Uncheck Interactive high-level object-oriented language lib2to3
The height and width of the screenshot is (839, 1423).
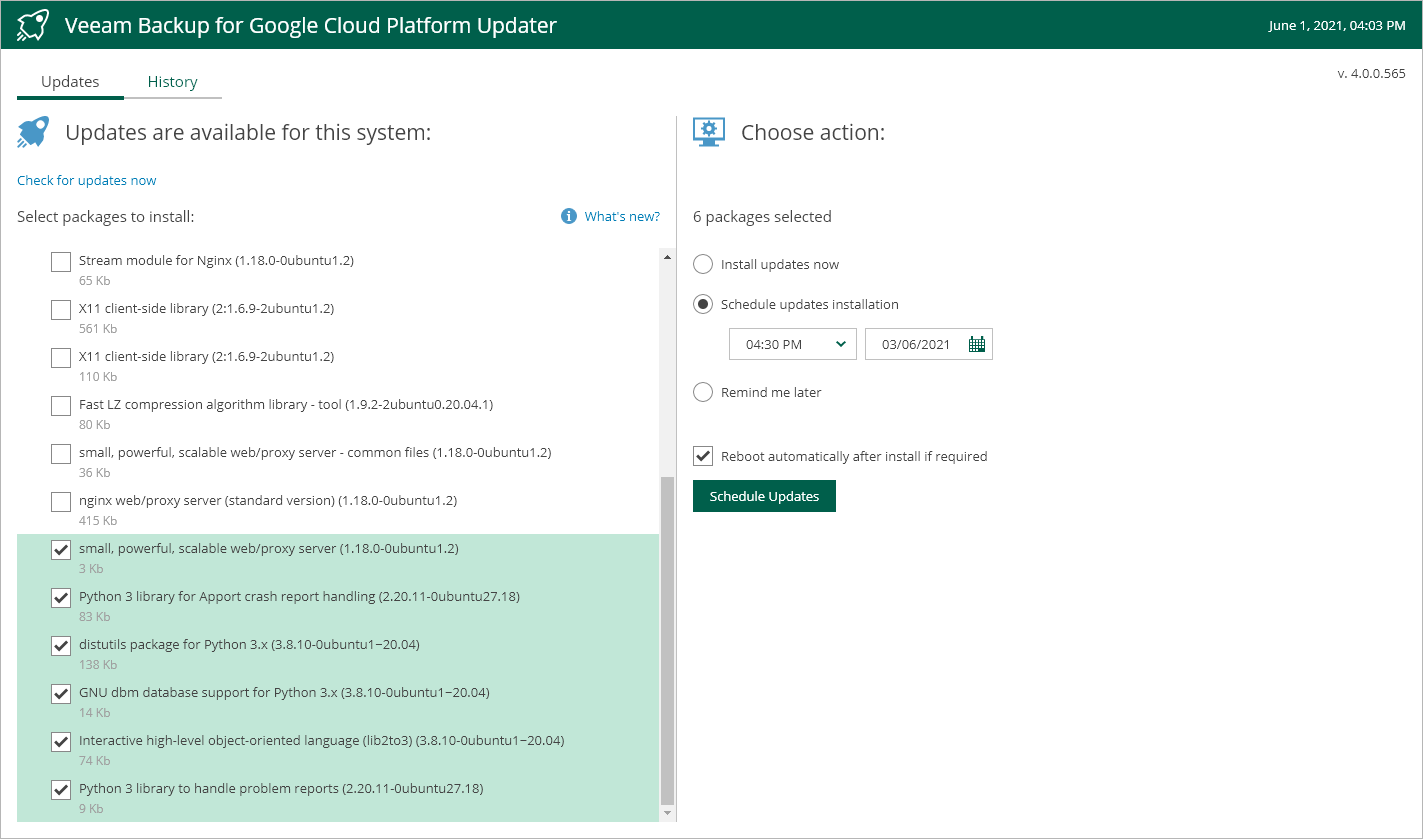point(61,742)
